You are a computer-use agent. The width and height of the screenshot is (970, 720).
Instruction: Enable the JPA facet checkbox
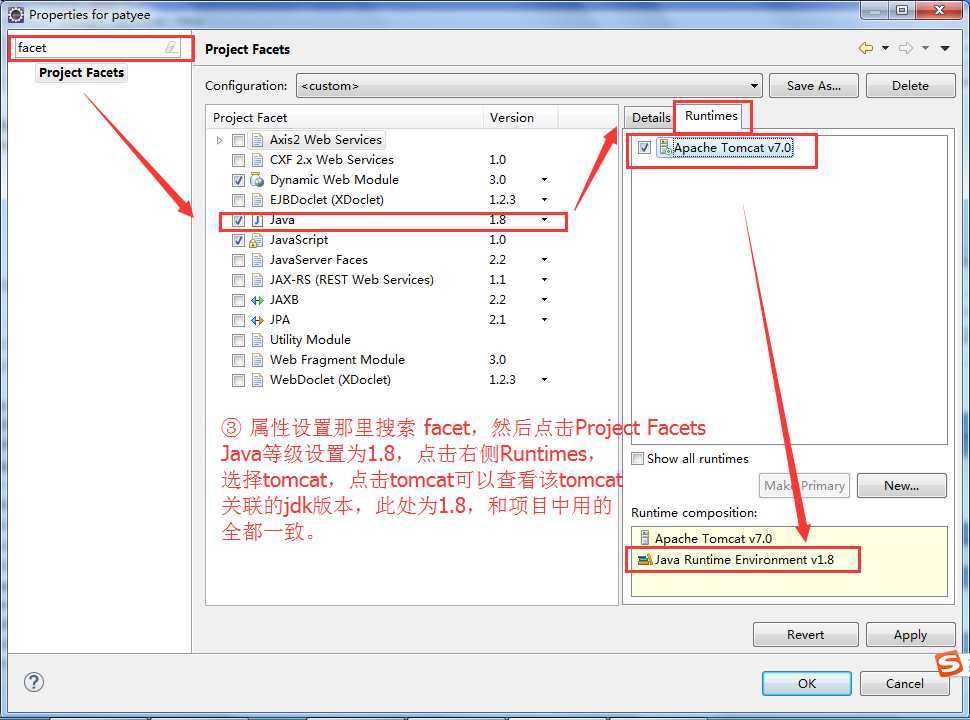238,320
